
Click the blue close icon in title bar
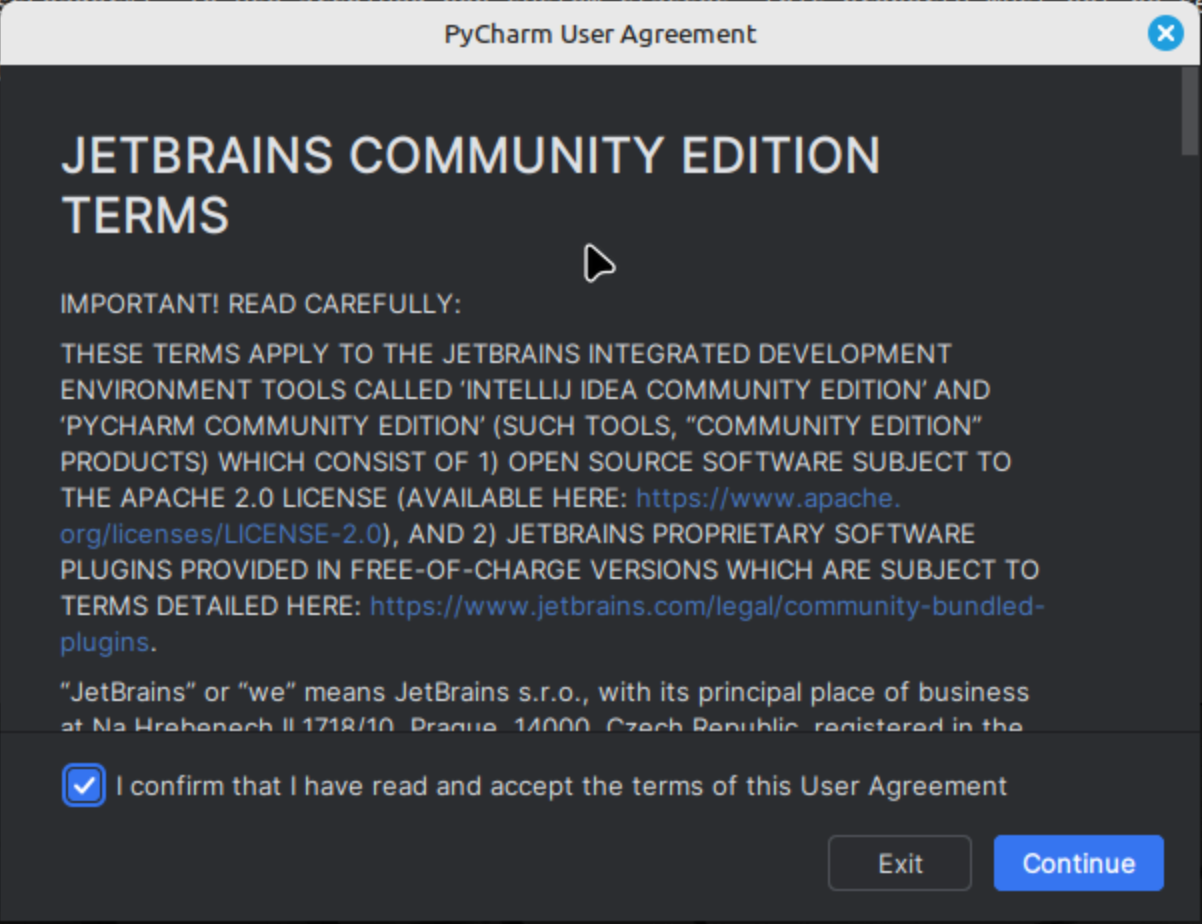coord(1165,33)
